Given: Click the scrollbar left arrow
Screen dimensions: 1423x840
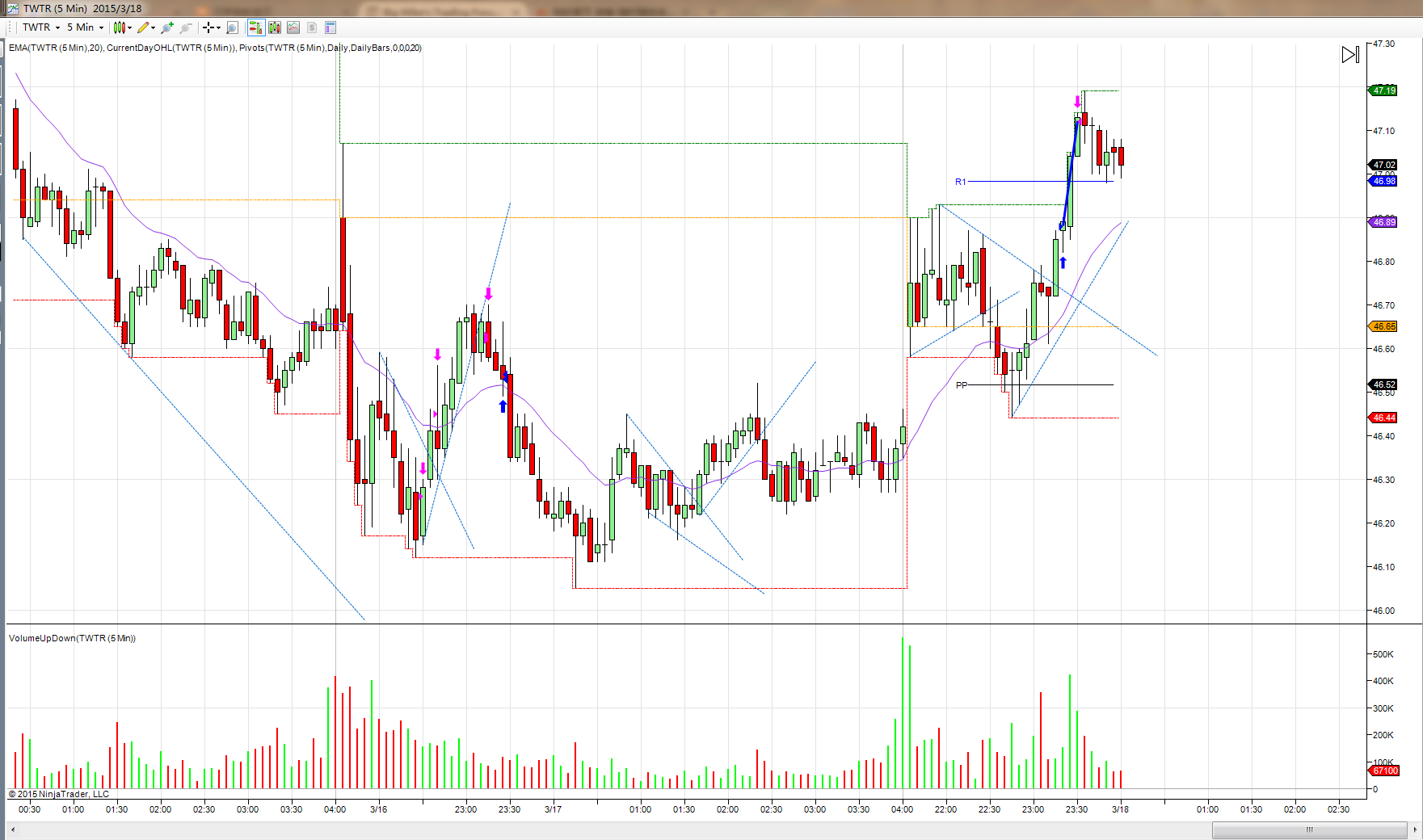Looking at the screenshot, I should tap(12, 829).
